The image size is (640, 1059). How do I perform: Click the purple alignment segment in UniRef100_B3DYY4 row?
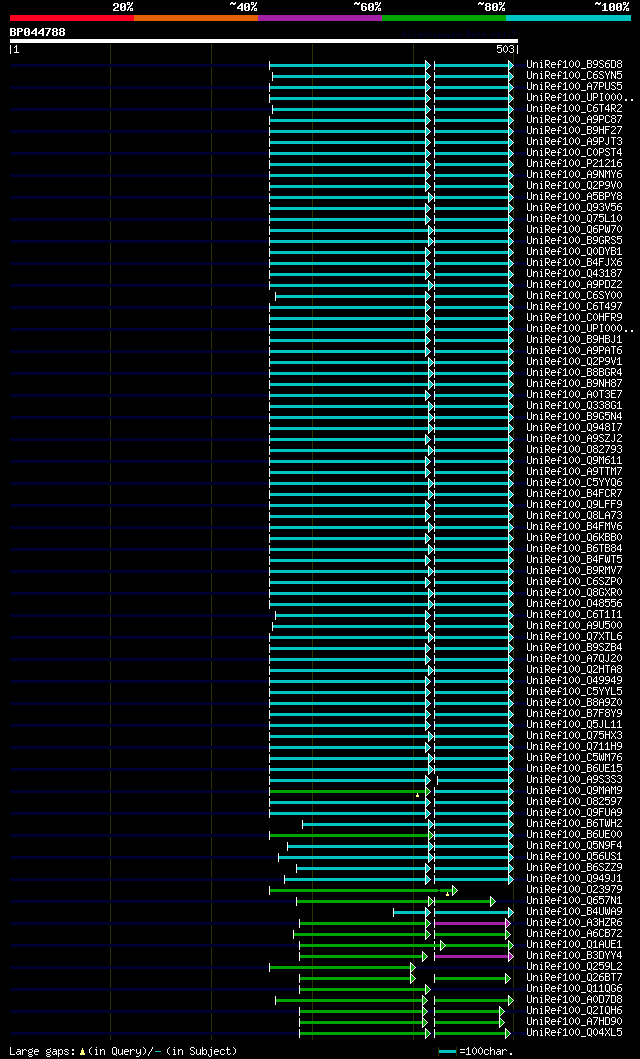point(473,956)
